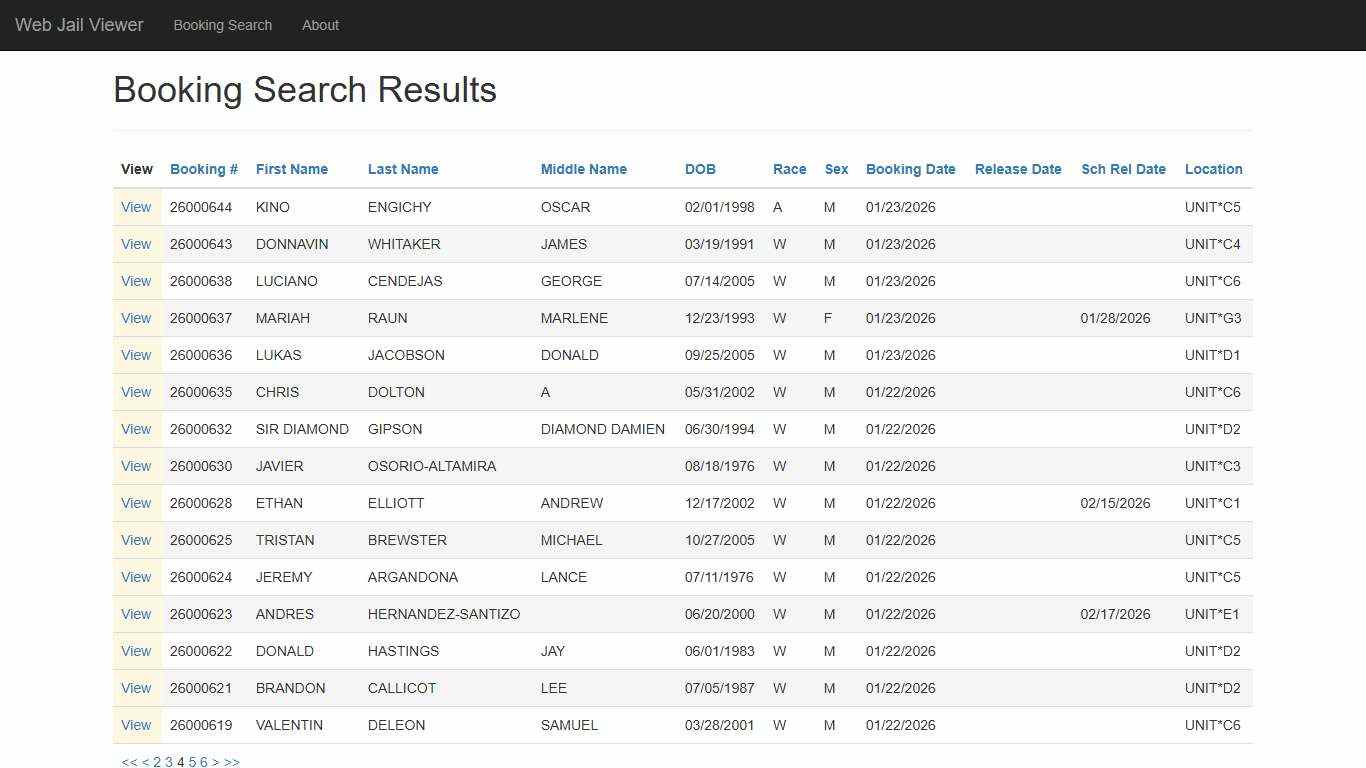Sort results by Last Name
This screenshot has width=1366, height=768.
(403, 169)
